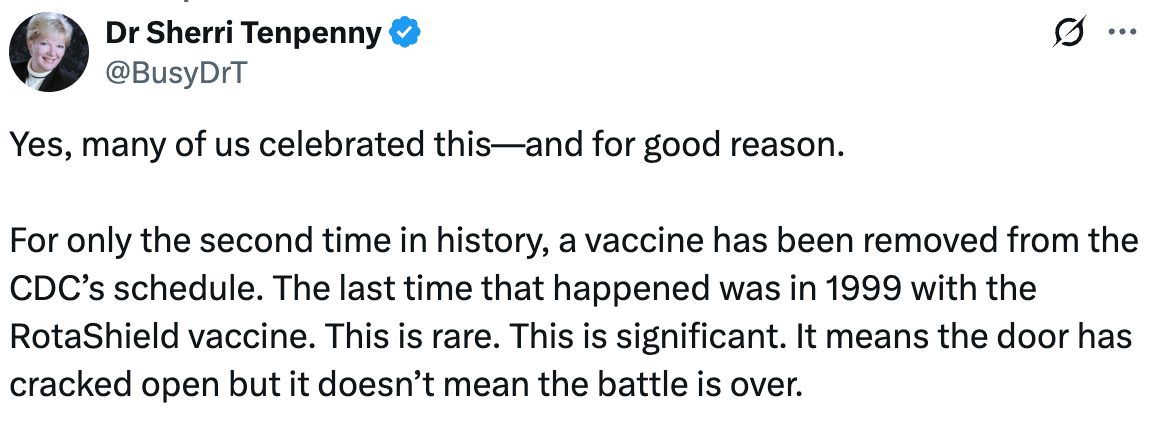The image size is (1158, 424).
Task: Open Dr Sherri Tenpenny's profile avatar
Action: [x=49, y=52]
